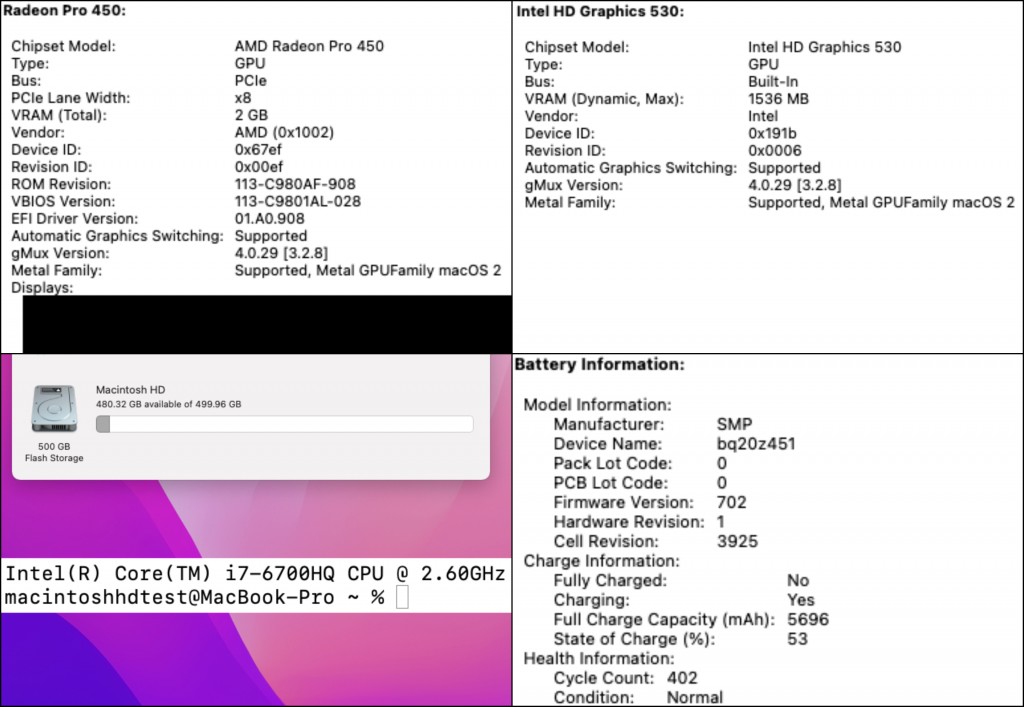Click the 'PCB Lot Code:' label
1024x707 pixels.
click(x=611, y=483)
